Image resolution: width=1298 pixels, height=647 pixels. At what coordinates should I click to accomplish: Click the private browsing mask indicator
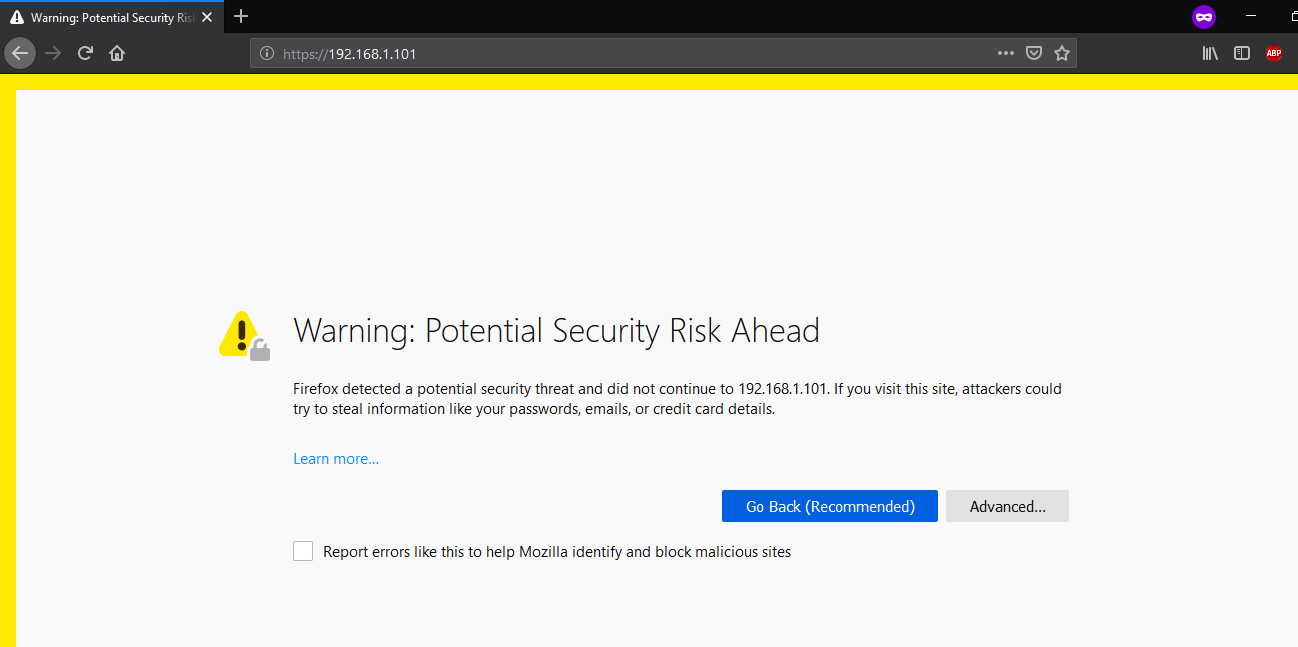click(1204, 17)
